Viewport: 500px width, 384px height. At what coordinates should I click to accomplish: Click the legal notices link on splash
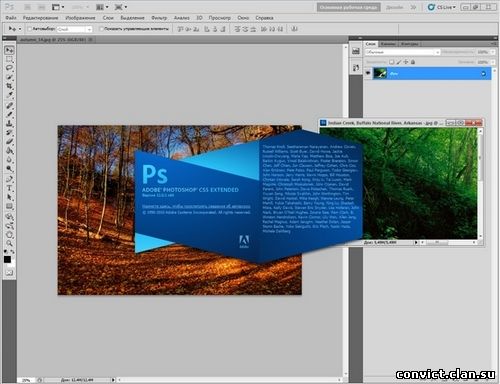click(x=196, y=206)
